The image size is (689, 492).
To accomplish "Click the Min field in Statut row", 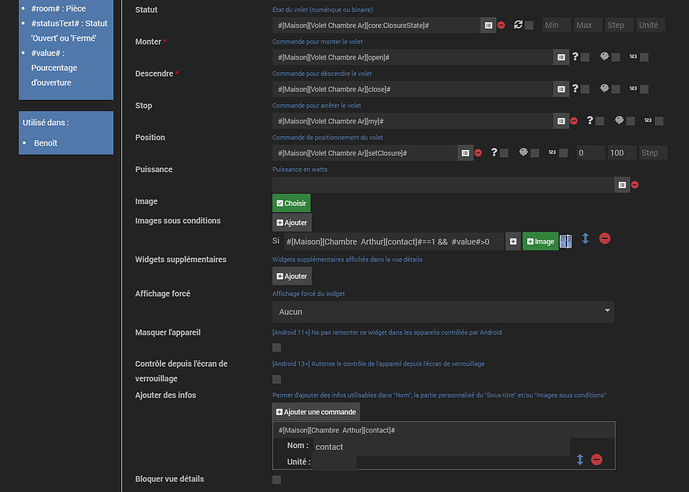I will tap(556, 25).
